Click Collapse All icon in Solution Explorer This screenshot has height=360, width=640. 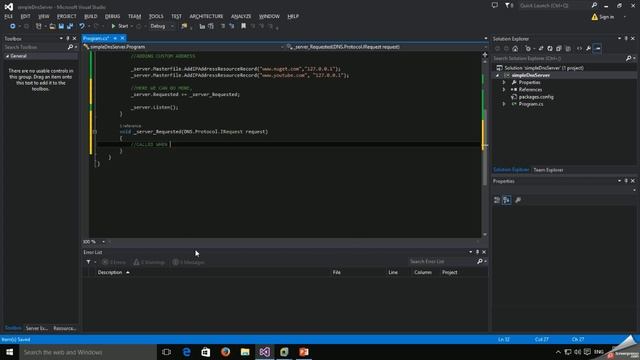click(559, 49)
